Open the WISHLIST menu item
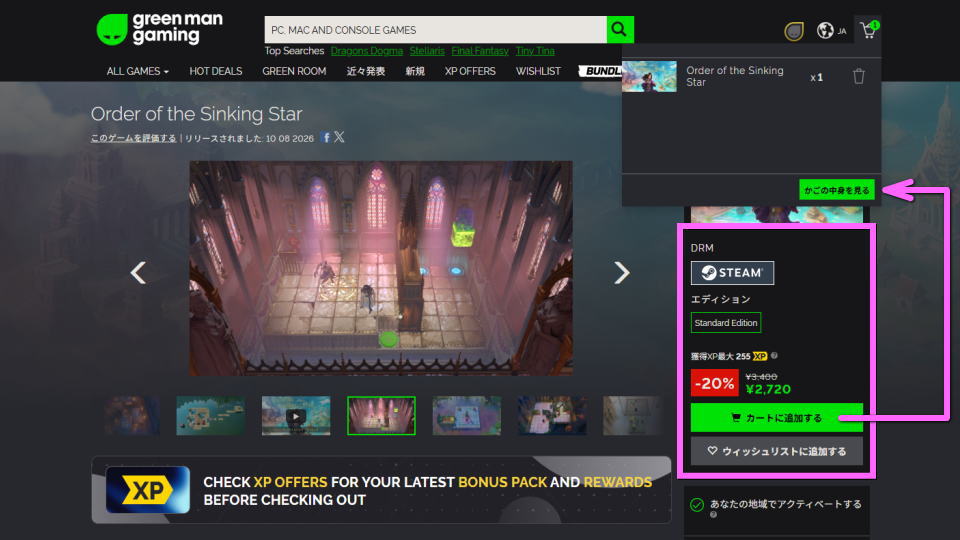 538,71
